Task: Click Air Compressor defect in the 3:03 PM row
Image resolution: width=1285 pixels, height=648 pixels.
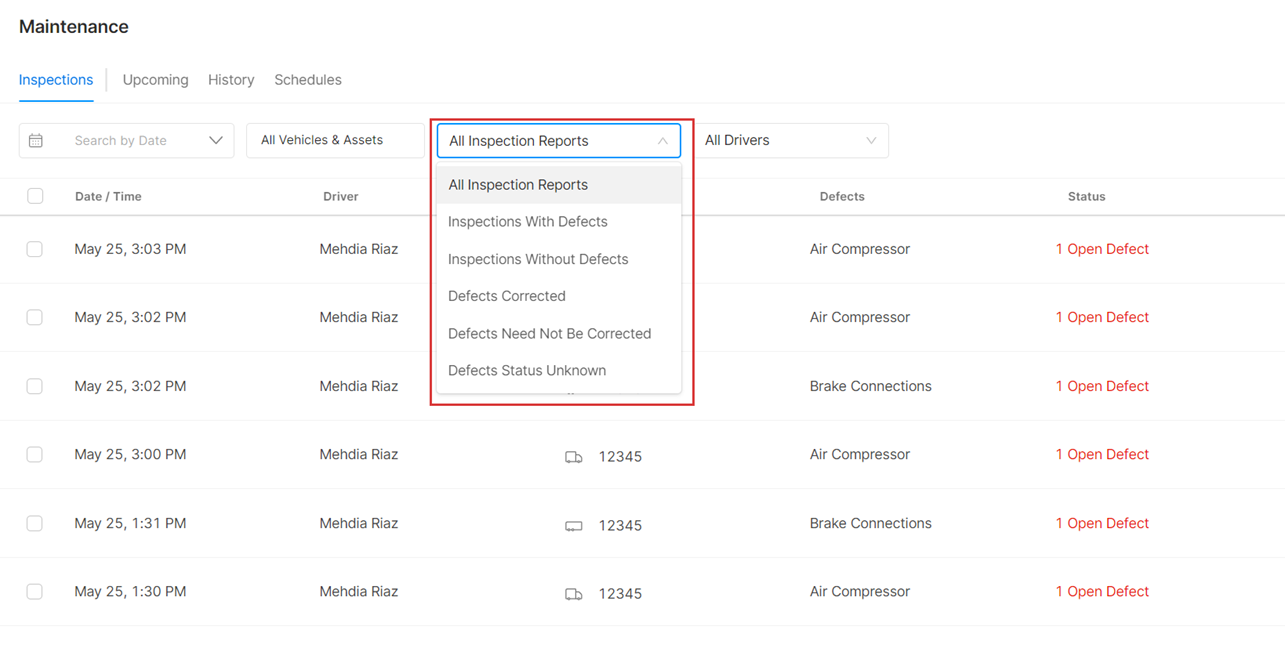Action: pyautogui.click(x=860, y=249)
